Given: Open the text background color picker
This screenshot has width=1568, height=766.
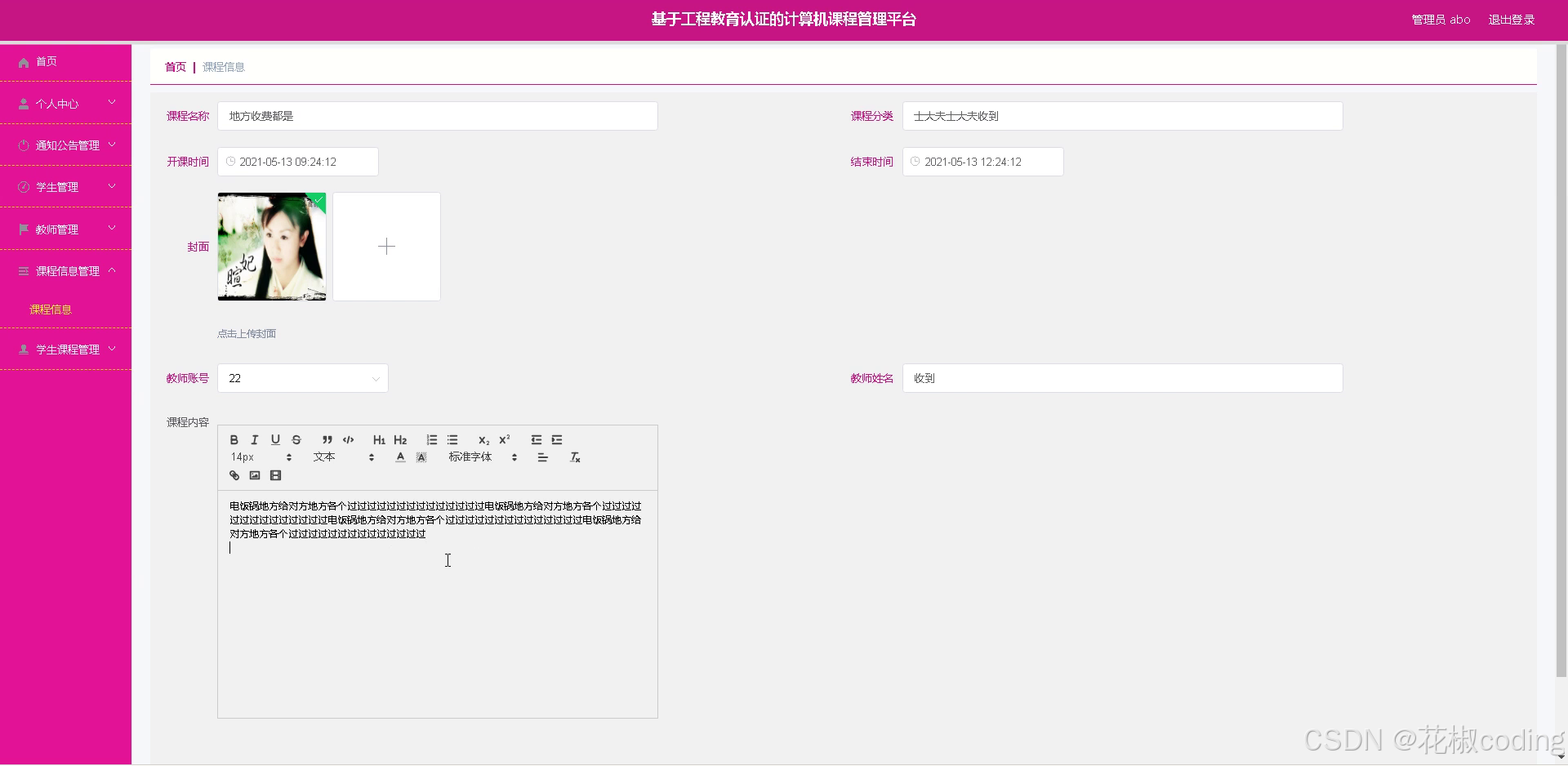Looking at the screenshot, I should (x=421, y=457).
